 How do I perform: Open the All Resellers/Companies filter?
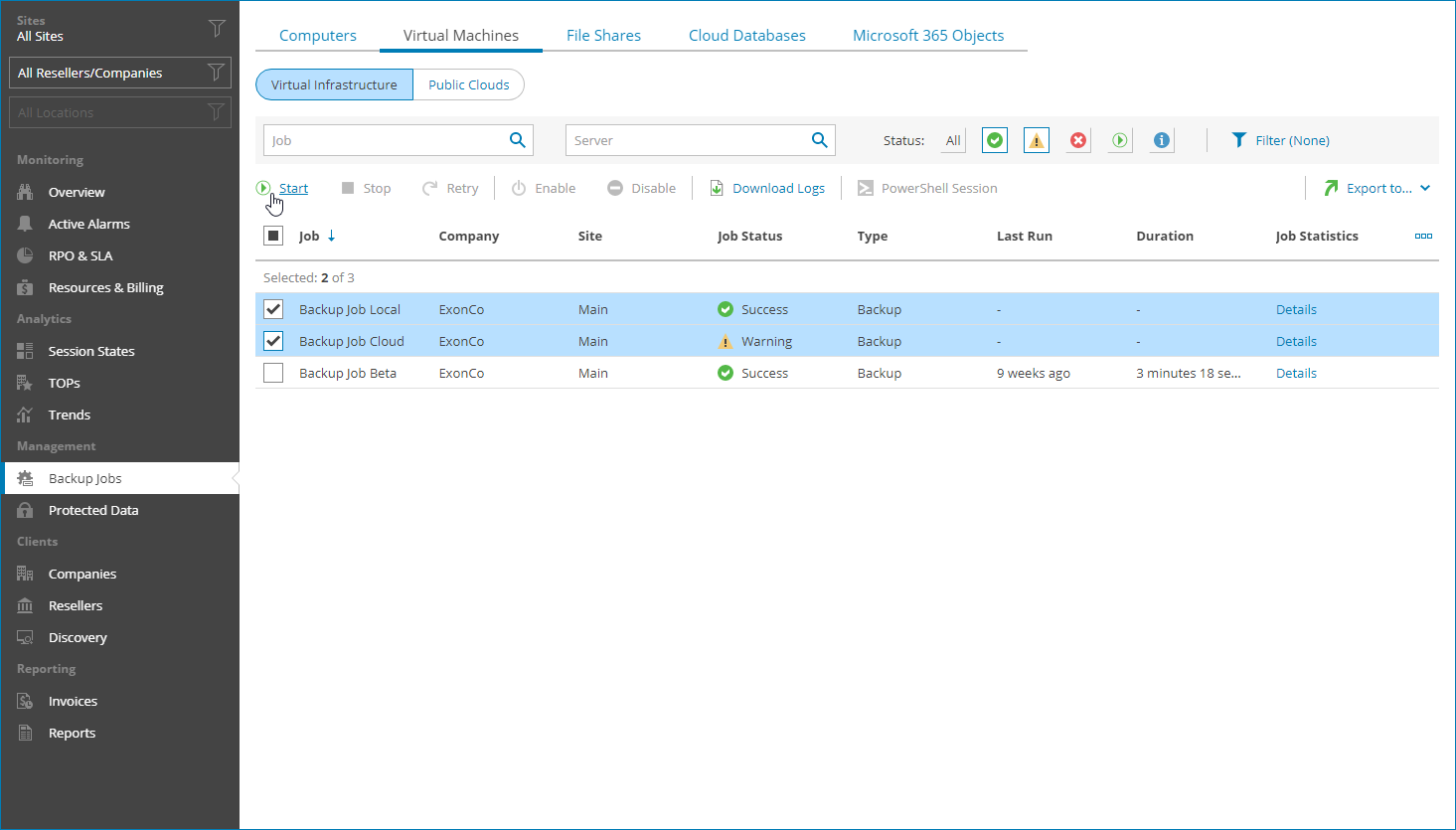click(119, 73)
